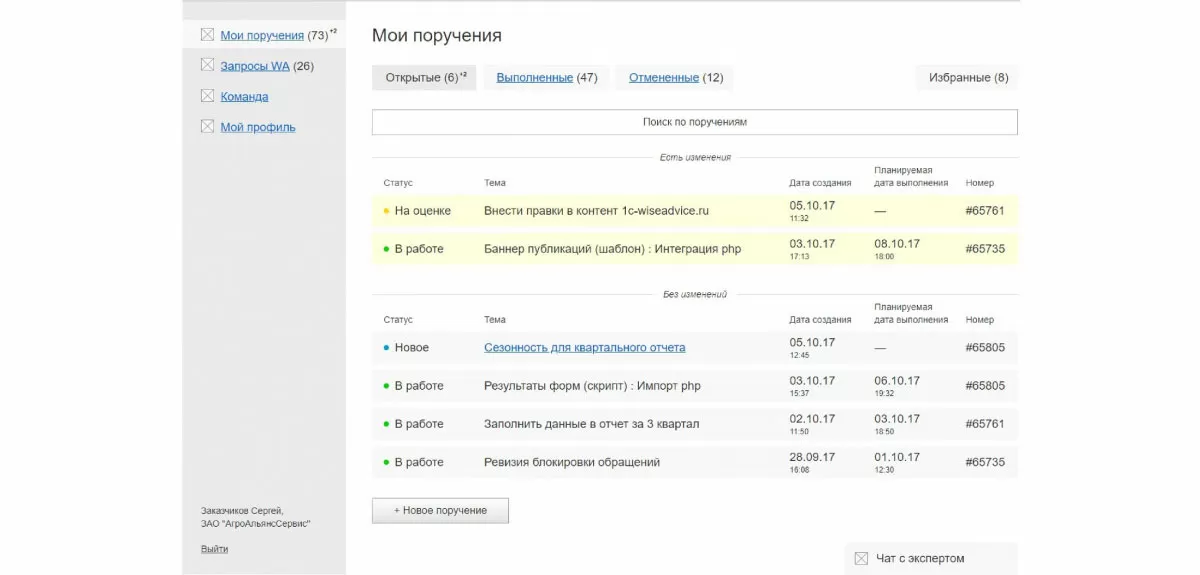Click the Поиск по поручениям search field
Image resolution: width=1200 pixels, height=575 pixels.
coord(694,122)
